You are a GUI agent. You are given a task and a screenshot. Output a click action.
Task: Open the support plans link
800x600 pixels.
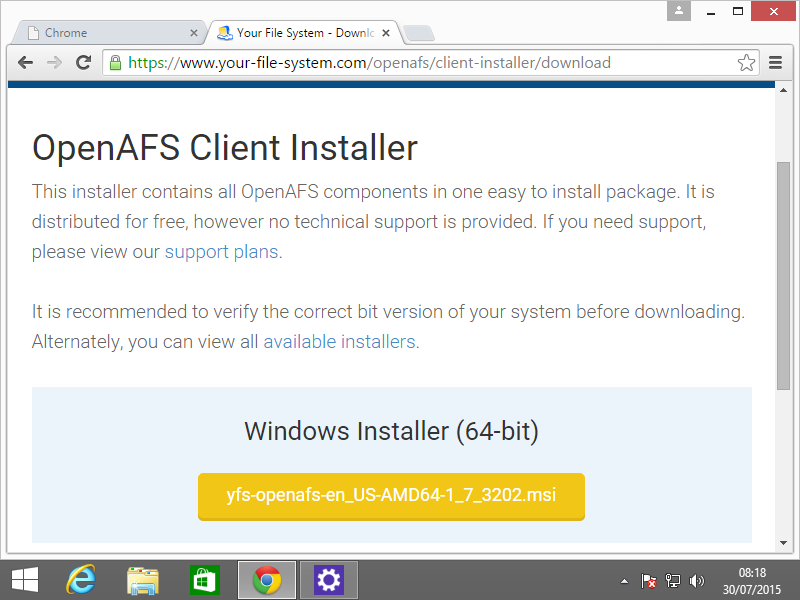tap(221, 252)
